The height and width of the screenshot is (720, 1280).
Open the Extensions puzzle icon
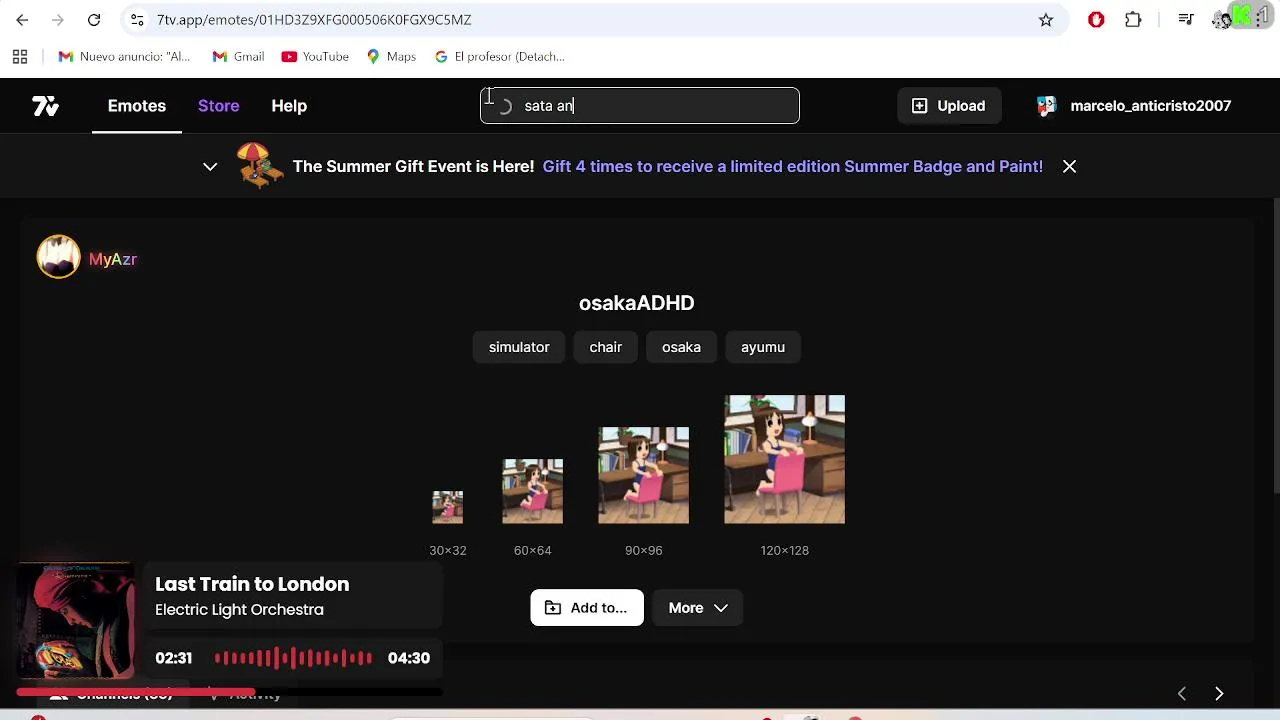click(x=1133, y=20)
